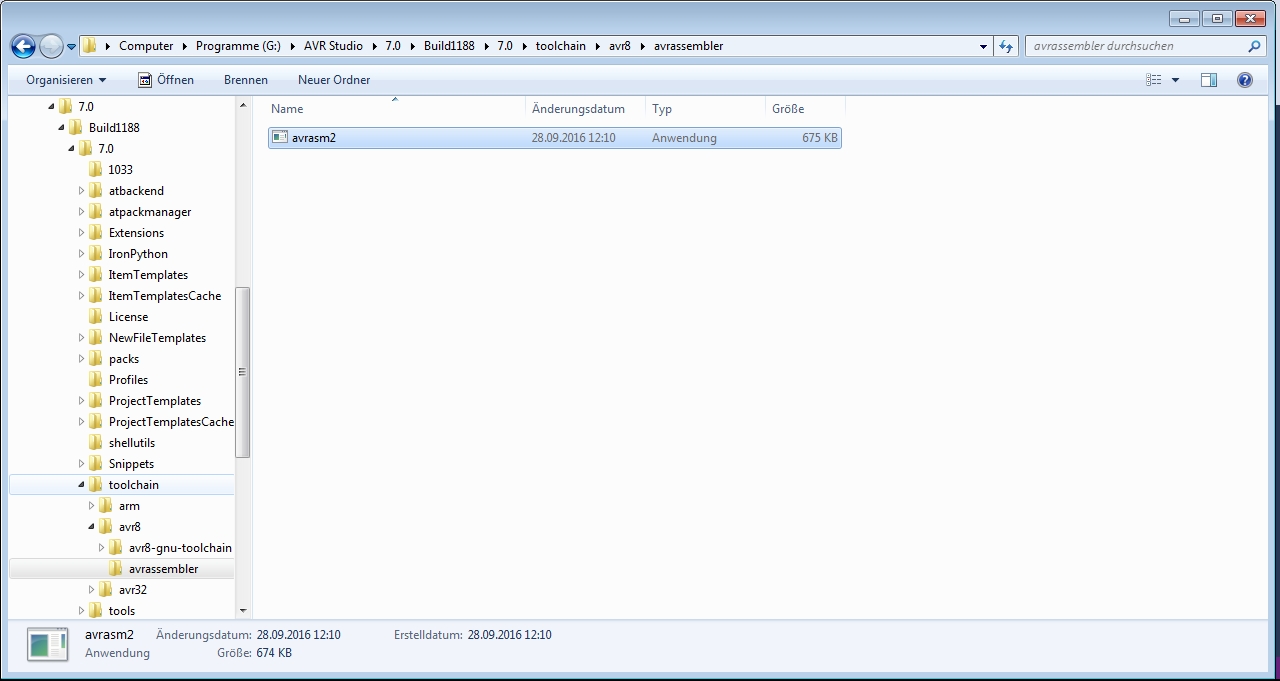Click toolchain in the address breadcrumb
Image resolution: width=1280 pixels, height=681 pixels.
pyautogui.click(x=563, y=46)
